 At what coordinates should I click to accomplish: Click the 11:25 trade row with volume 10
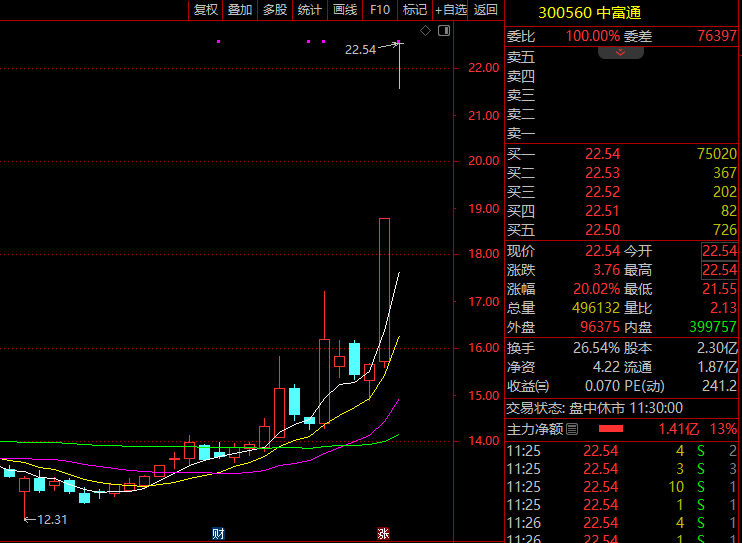(622, 487)
